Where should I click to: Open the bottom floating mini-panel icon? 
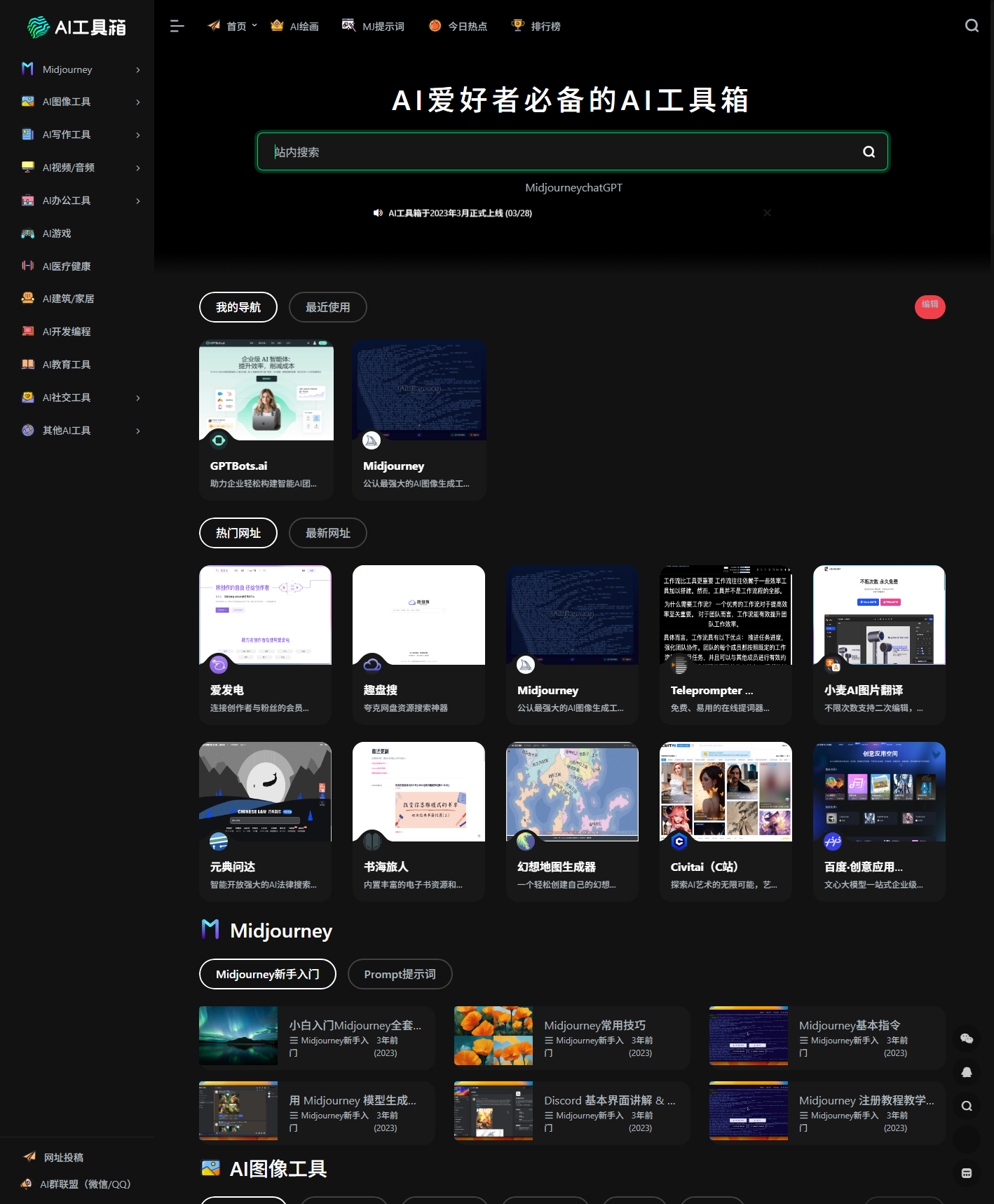point(967,1173)
